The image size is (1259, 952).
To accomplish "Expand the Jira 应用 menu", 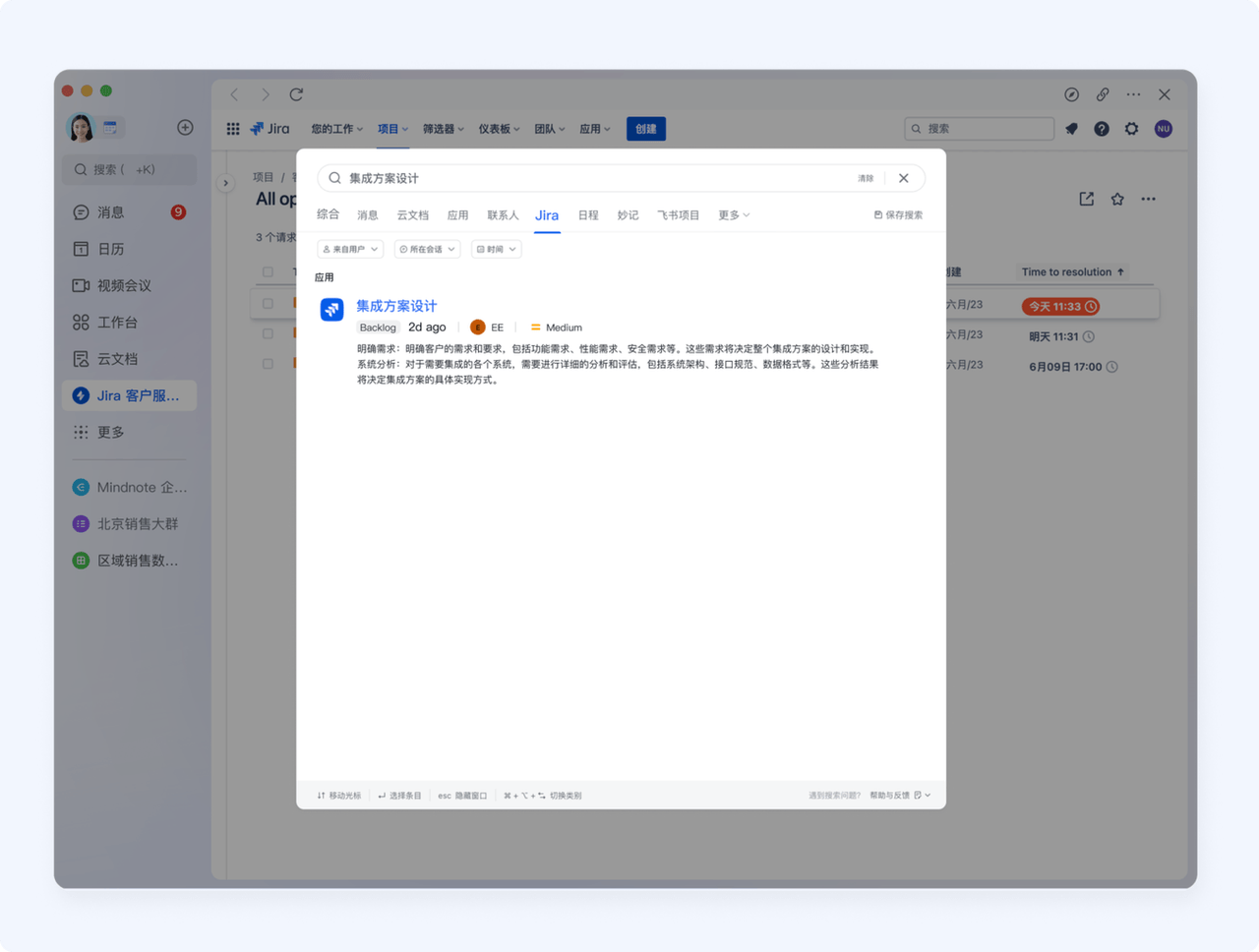I will (595, 129).
